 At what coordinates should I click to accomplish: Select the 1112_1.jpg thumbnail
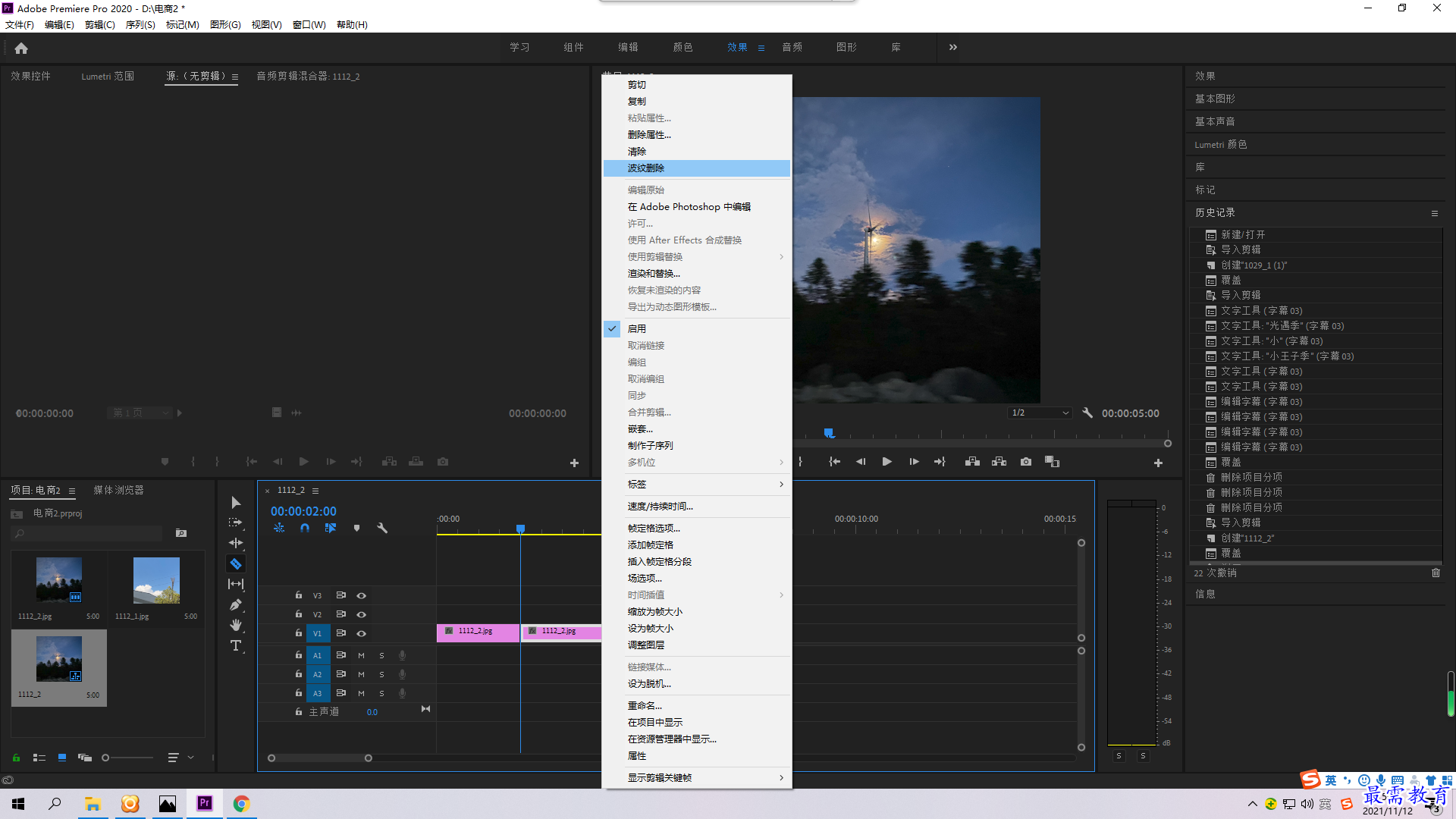pos(156,580)
